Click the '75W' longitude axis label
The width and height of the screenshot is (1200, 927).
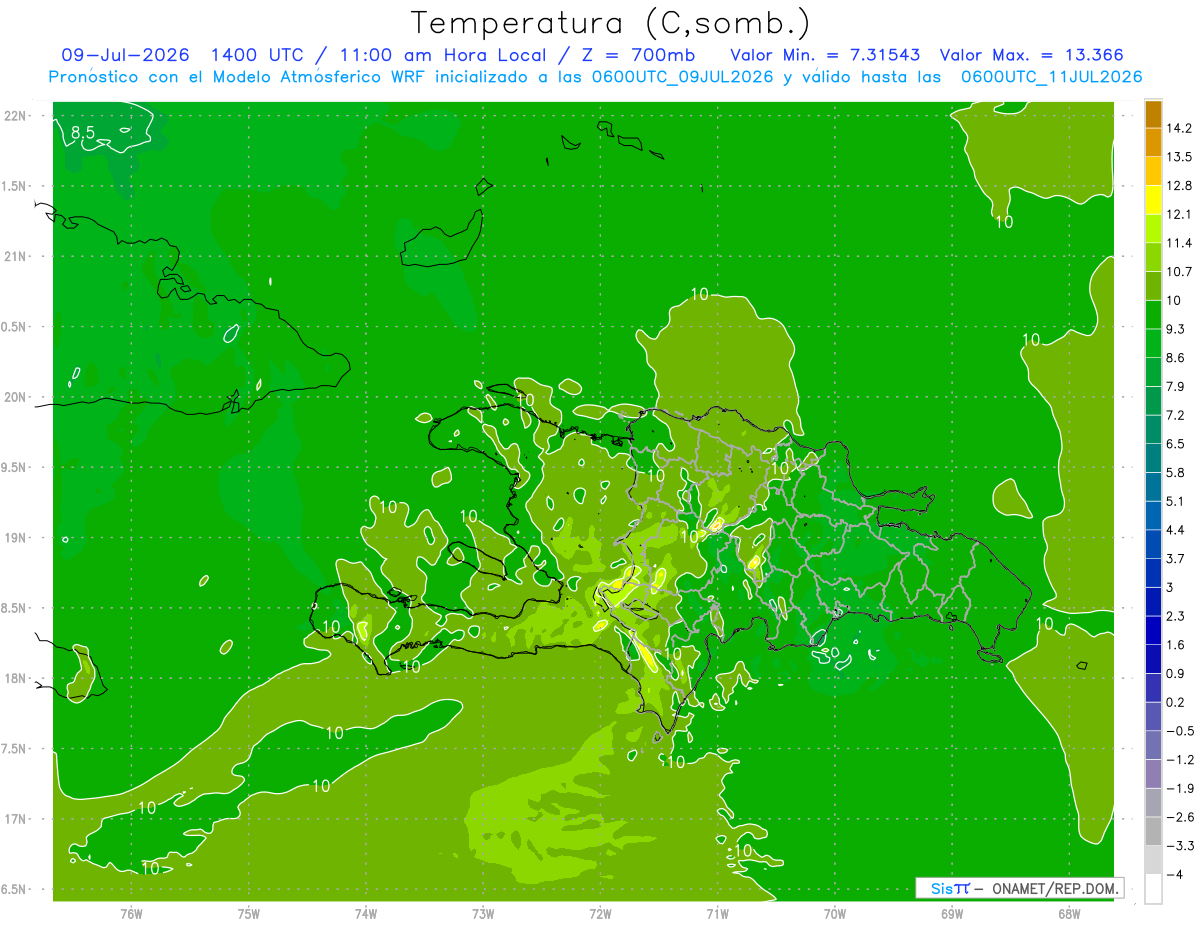tap(248, 914)
